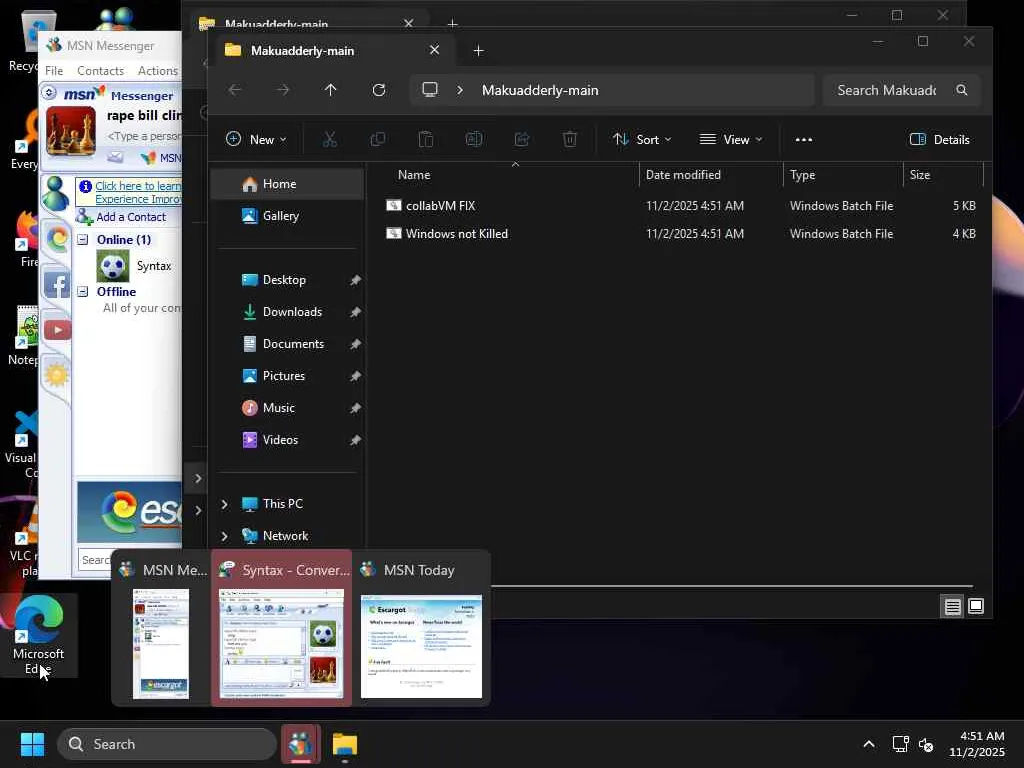This screenshot has width=1024, height=768.
Task: Click the weather sun tab in Messenger
Action: click(57, 375)
